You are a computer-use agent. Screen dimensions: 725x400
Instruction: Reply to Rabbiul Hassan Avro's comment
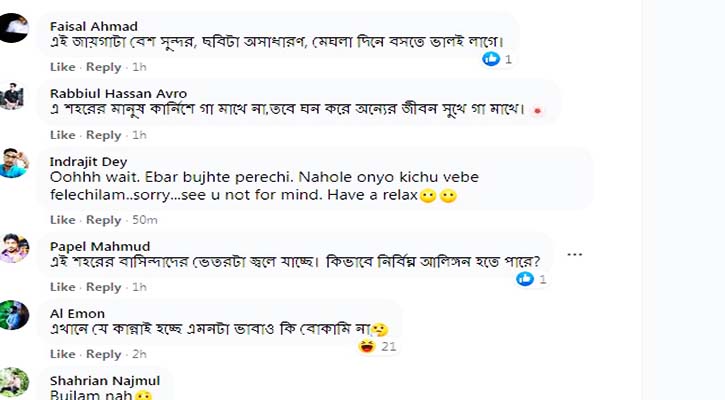pyautogui.click(x=103, y=135)
